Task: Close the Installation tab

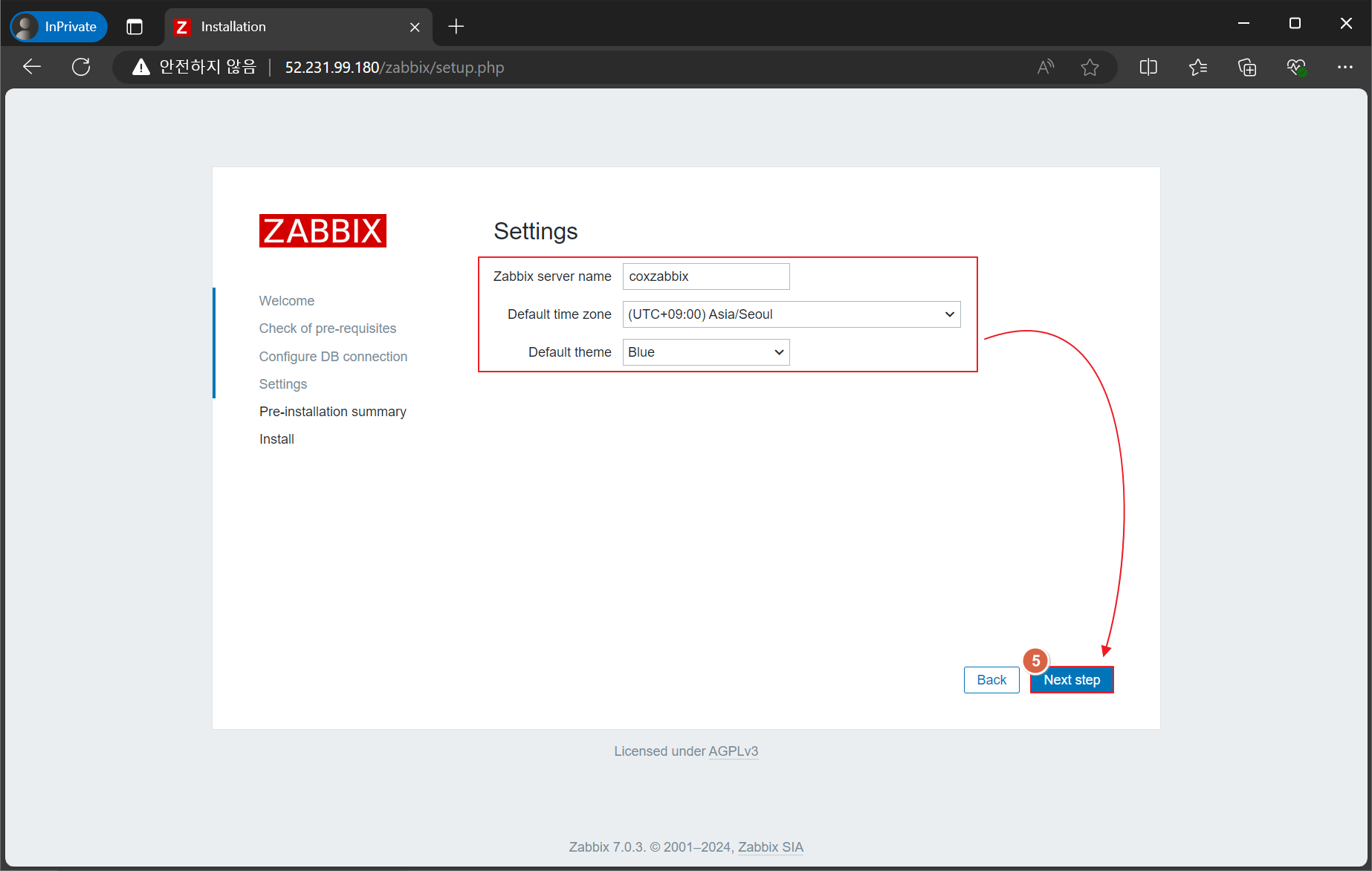Action: [x=415, y=27]
